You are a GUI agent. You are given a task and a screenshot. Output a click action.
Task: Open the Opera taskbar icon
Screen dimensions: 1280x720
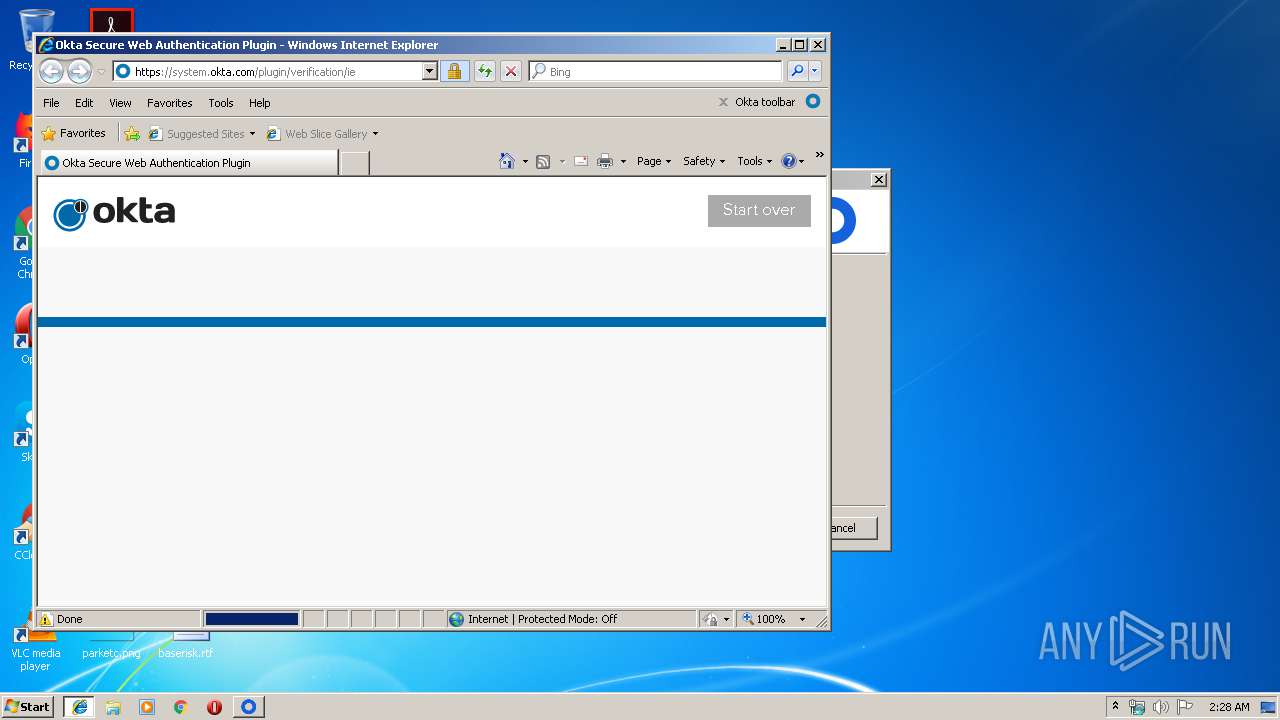pos(214,707)
